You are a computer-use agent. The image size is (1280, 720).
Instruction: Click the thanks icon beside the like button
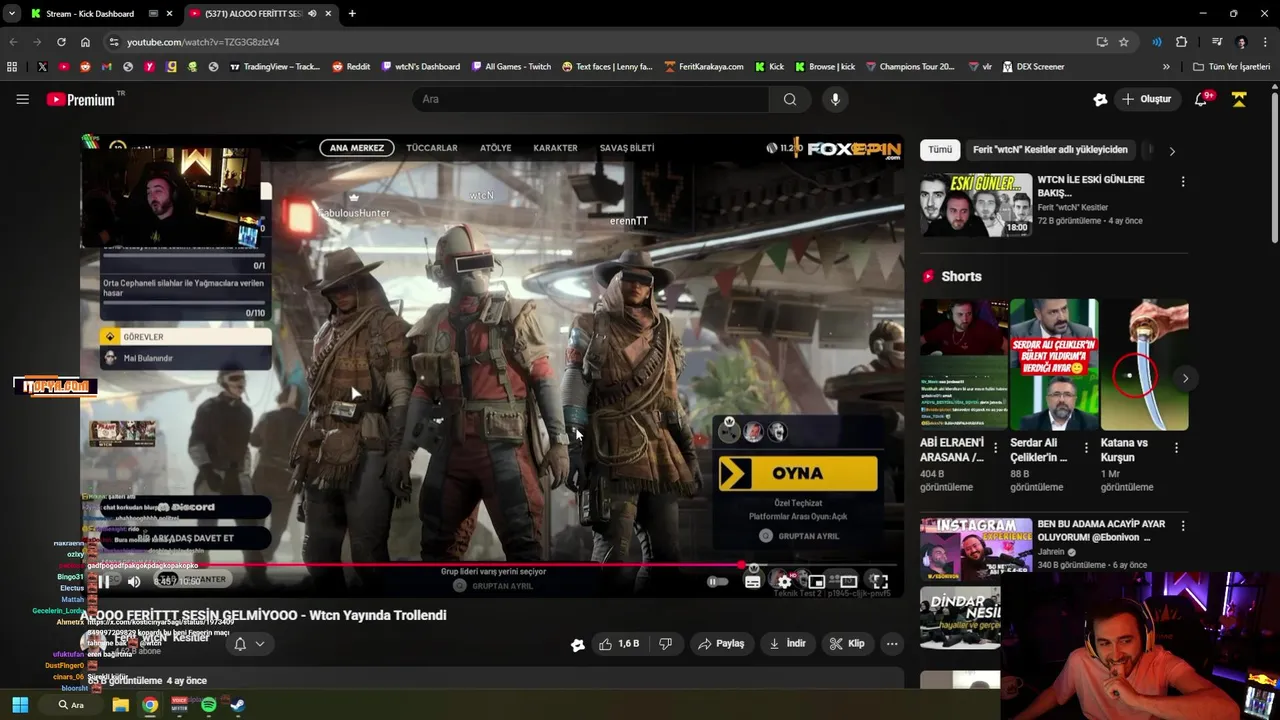(577, 645)
